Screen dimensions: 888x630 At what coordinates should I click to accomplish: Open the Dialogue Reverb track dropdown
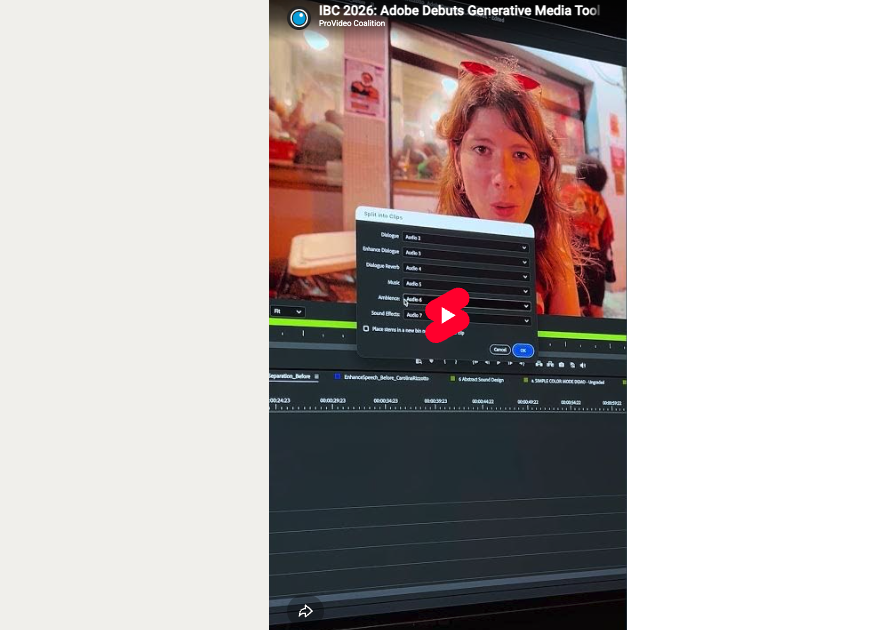click(467, 271)
